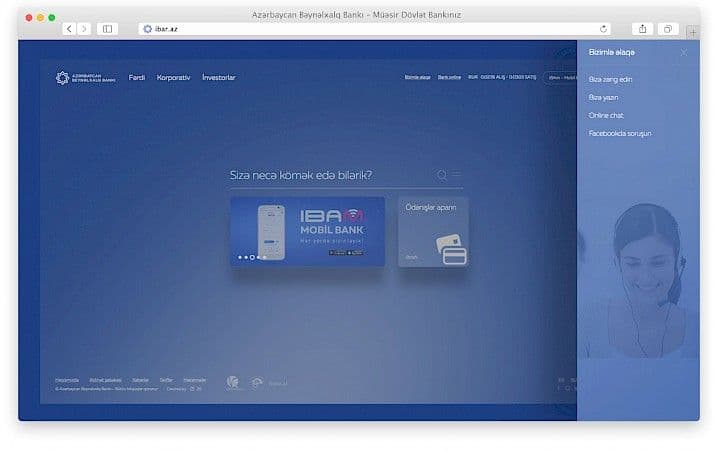Toggle the Safari sidebar button
Screen dimensions: 717x451
(107, 29)
